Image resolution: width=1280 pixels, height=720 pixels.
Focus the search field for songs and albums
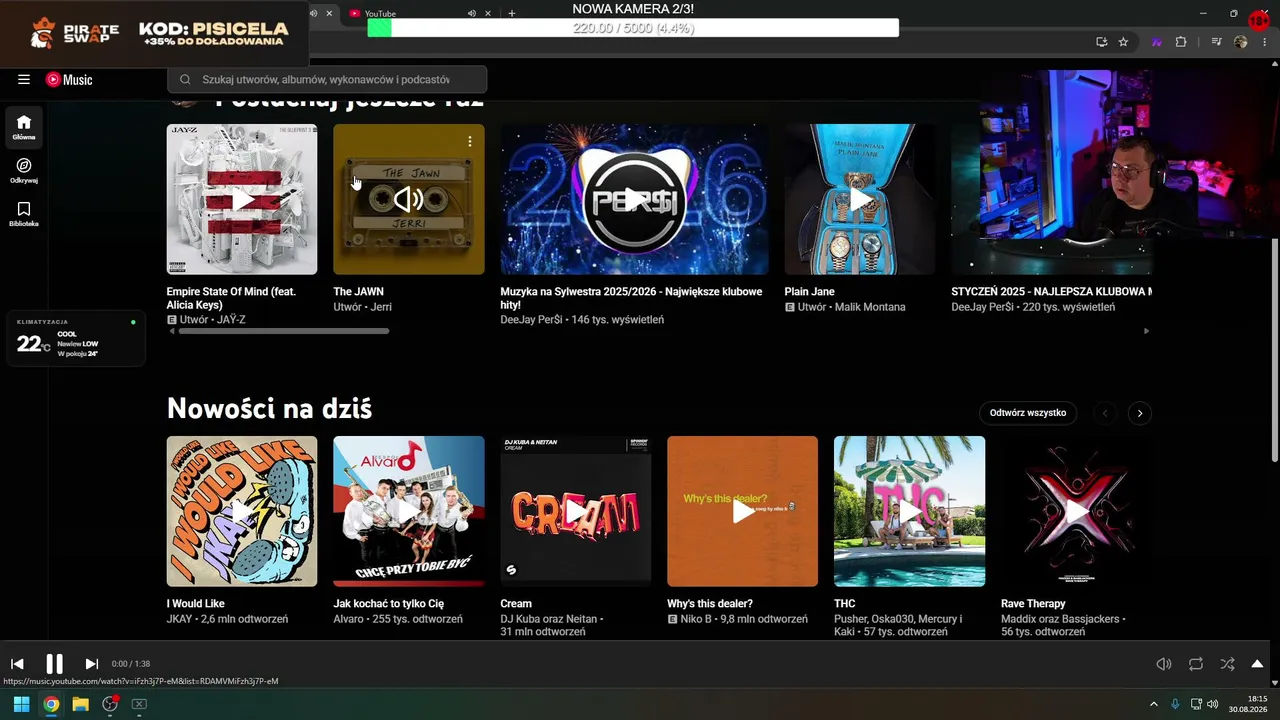pos(327,80)
